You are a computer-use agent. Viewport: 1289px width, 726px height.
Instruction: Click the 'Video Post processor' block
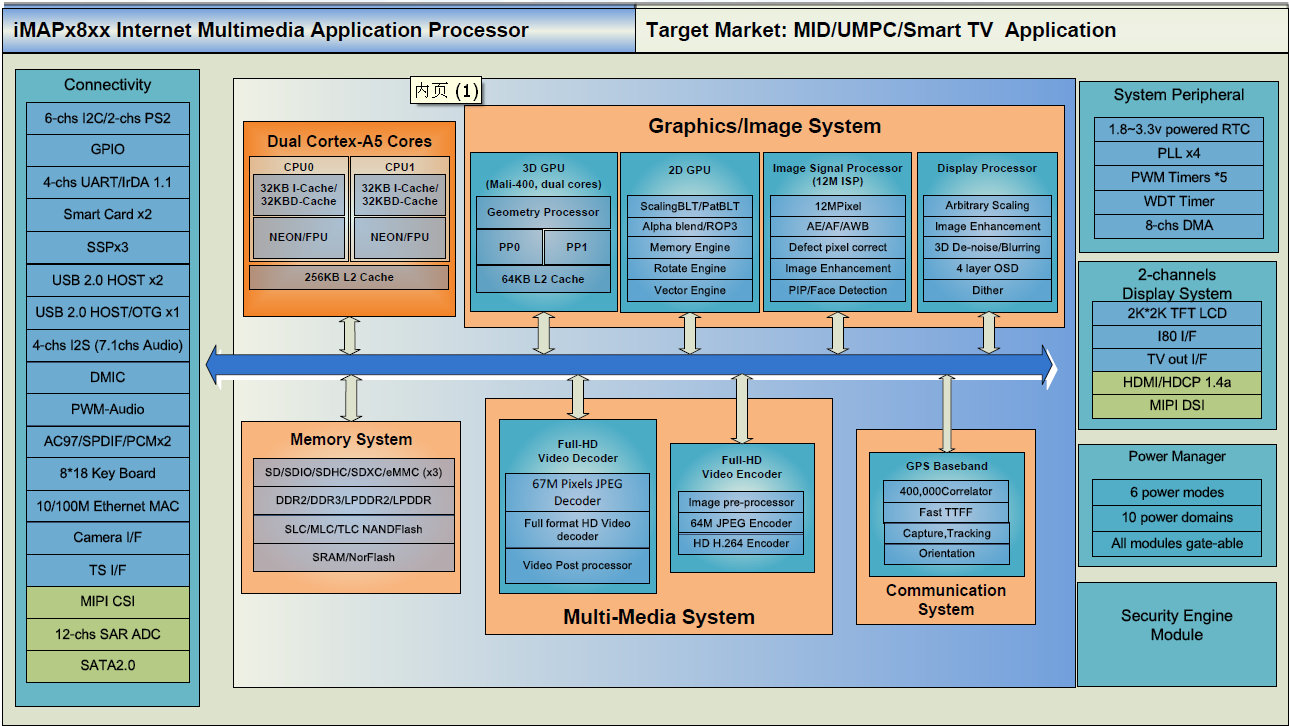point(578,566)
